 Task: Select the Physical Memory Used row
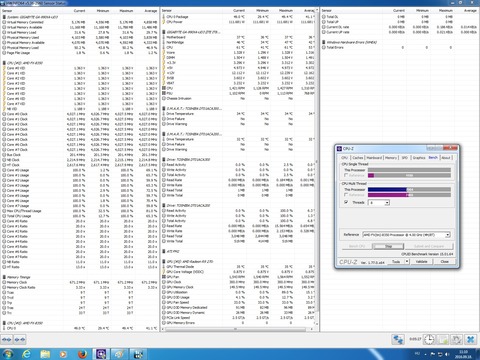[x=80, y=37]
